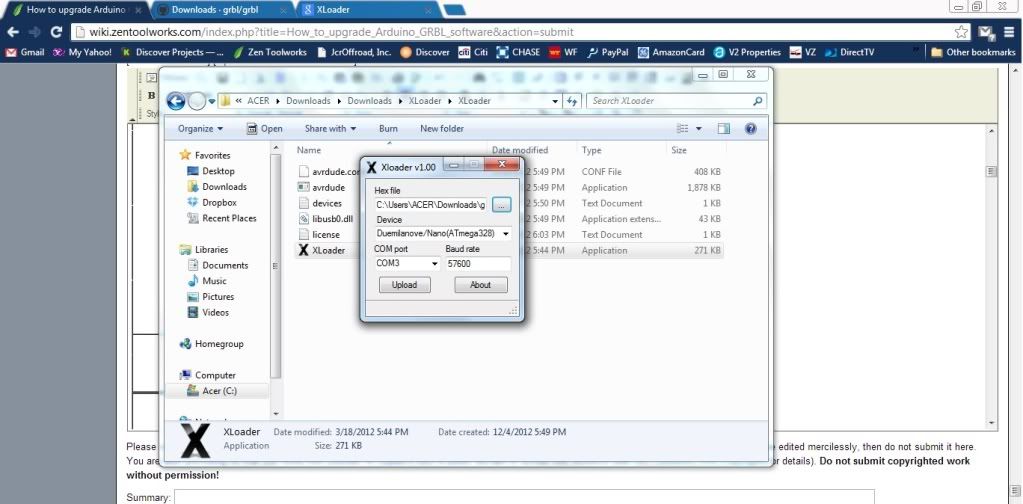Sort by the Size column header

point(679,150)
